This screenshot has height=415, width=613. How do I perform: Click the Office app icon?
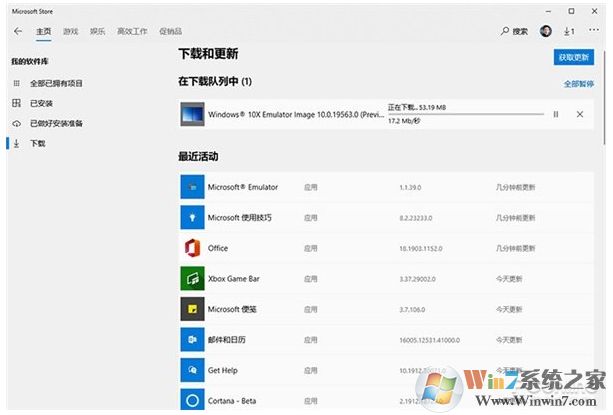[192, 248]
